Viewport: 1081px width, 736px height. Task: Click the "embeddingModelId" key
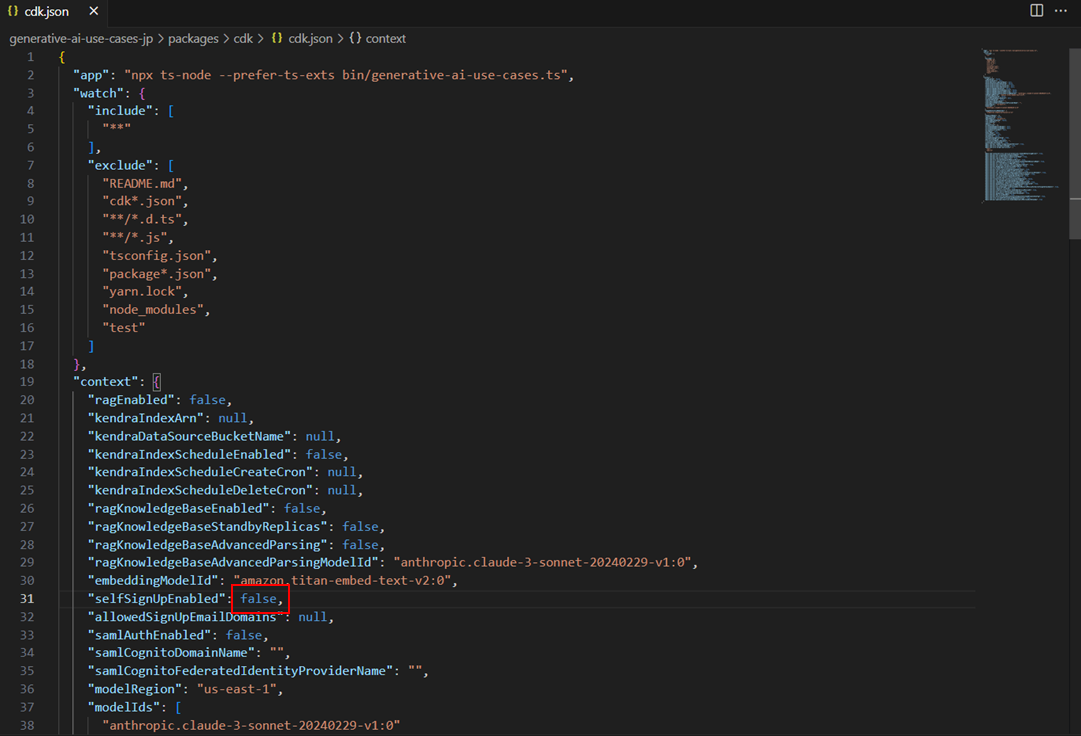pos(153,581)
